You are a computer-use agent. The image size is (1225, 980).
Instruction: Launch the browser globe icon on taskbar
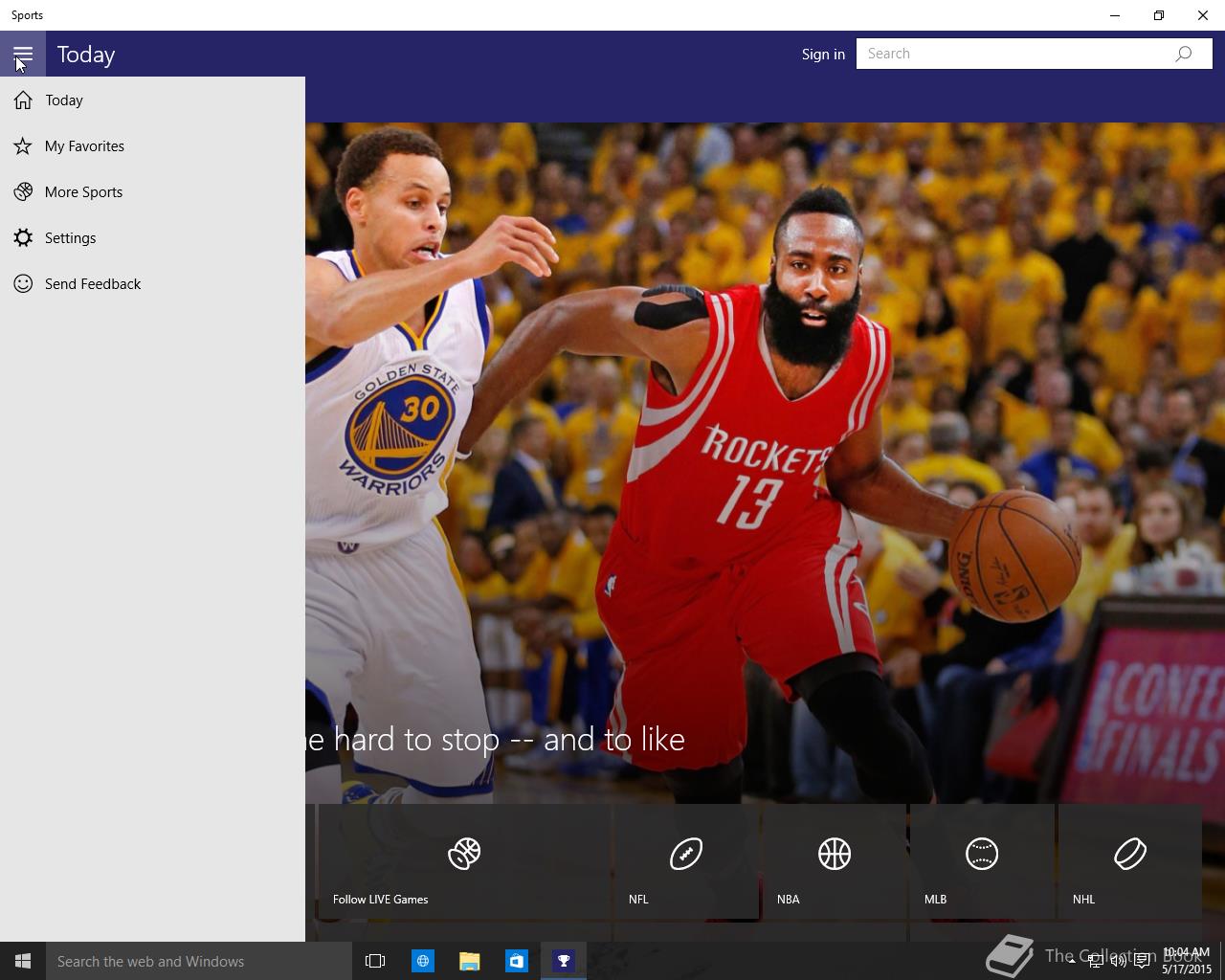click(x=422, y=961)
